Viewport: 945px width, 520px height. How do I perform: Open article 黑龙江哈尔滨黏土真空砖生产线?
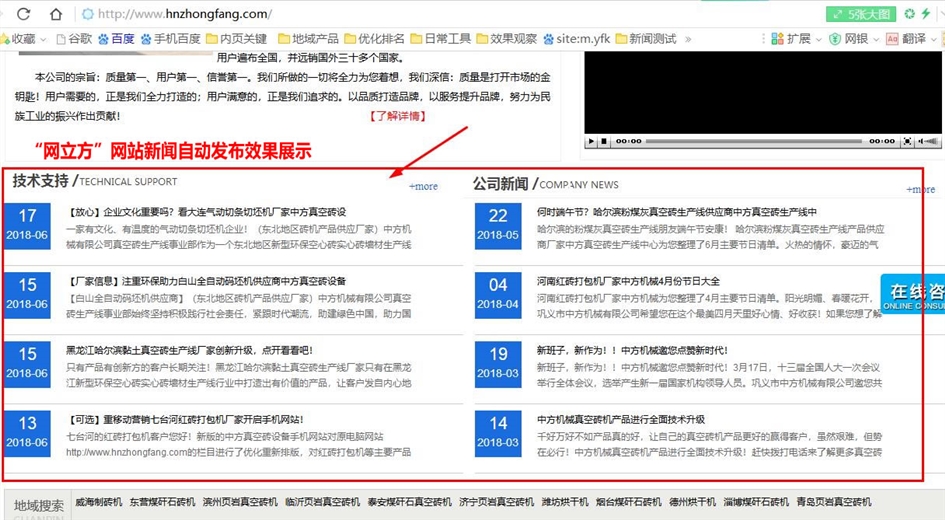click(x=189, y=350)
